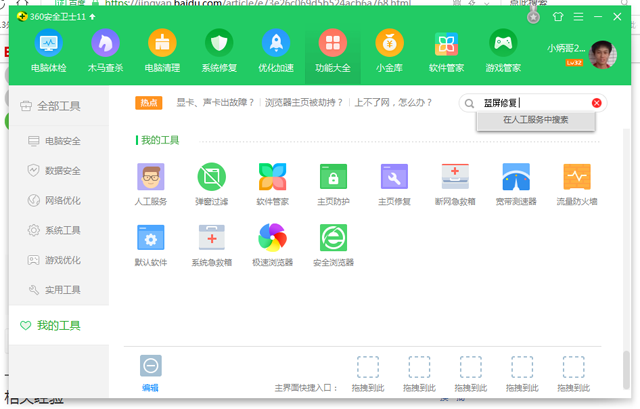Screen dimensions: 640x409
Task: Click the user avatar photo
Action: click(602, 54)
